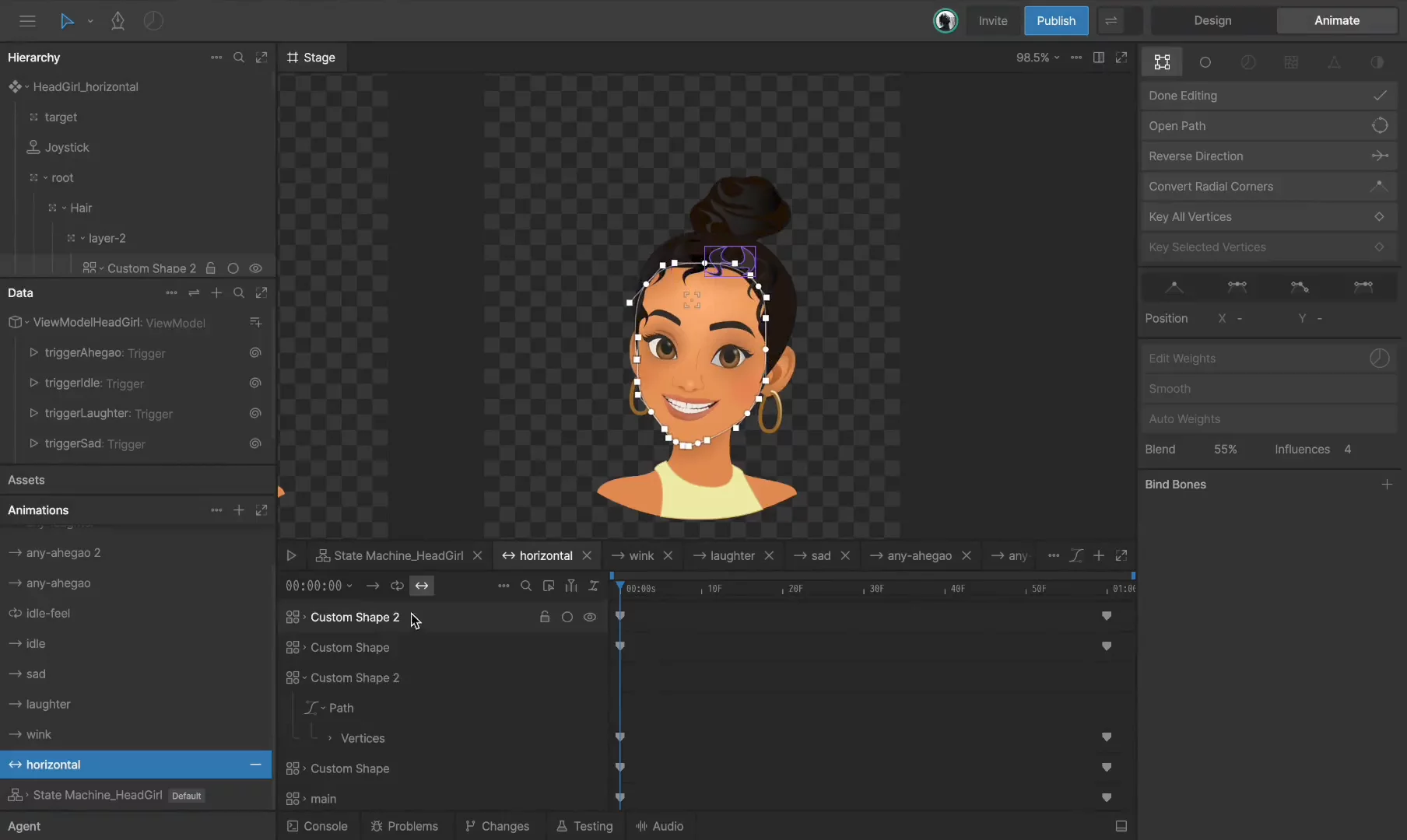Set vertex to mirrored handles
1407x840 pixels.
1237,287
